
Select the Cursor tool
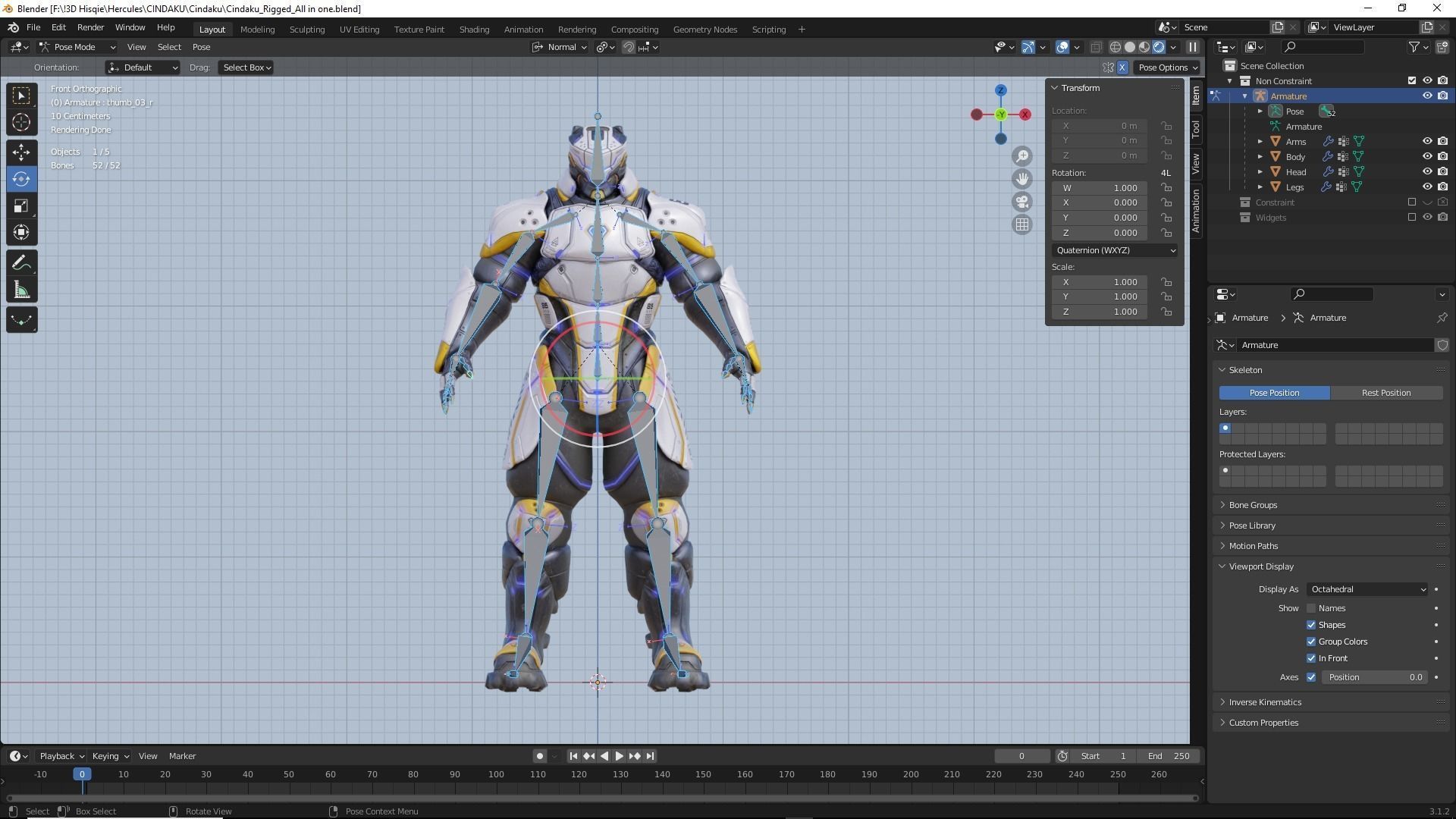tap(21, 122)
